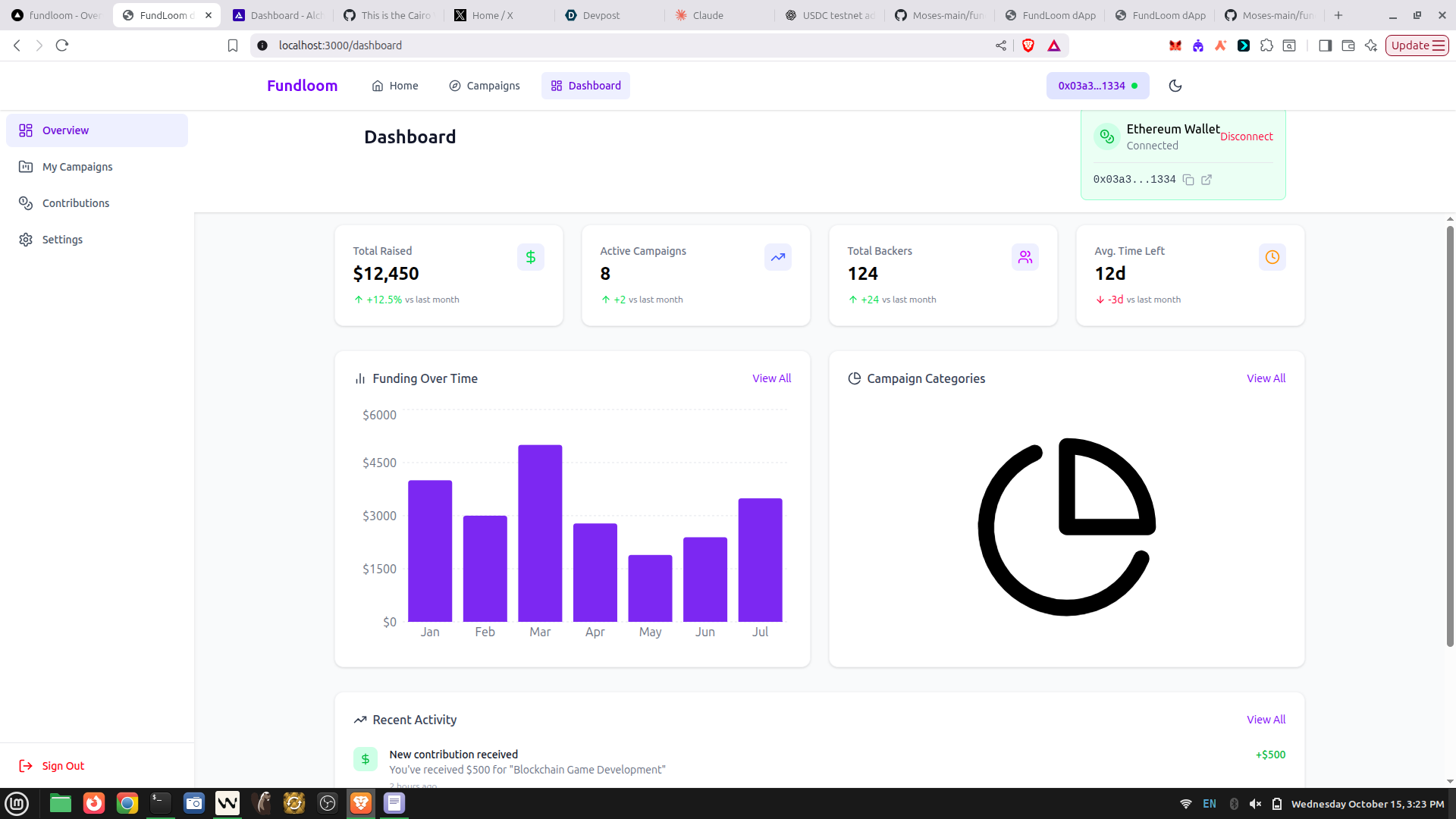Unmute the volume in system tray
Image resolution: width=1456 pixels, height=819 pixels.
[x=1255, y=804]
